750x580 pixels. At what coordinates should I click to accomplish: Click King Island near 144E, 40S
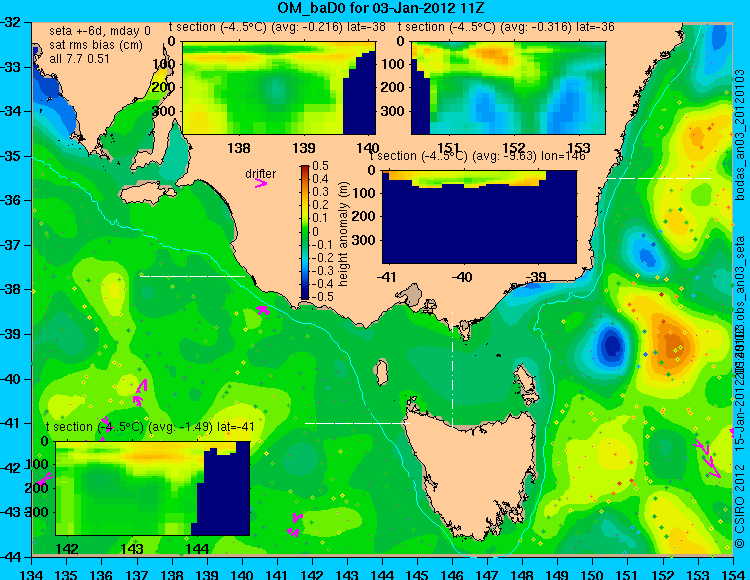click(x=381, y=373)
